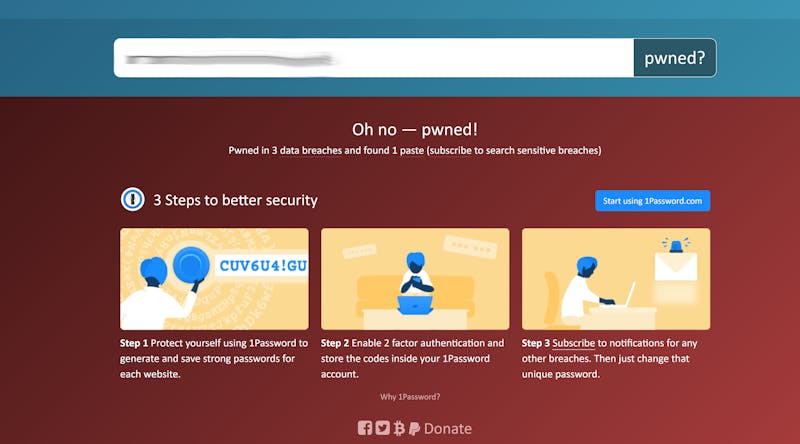This screenshot has height=444, width=800.
Task: Open the Step 2 two-factor illustration thumbnail
Action: (415, 279)
